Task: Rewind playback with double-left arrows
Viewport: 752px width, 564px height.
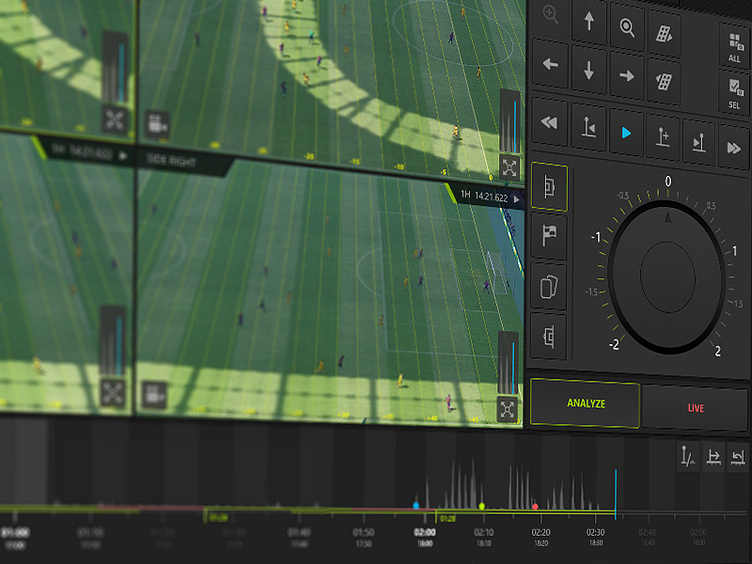Action: tap(550, 123)
